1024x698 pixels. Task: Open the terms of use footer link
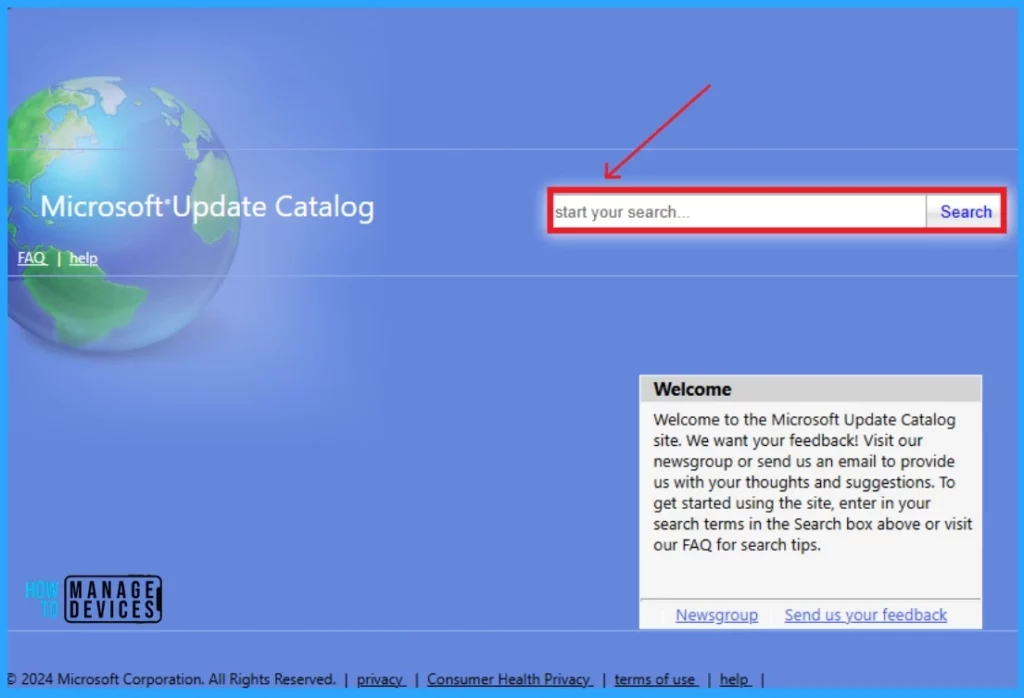[656, 679]
